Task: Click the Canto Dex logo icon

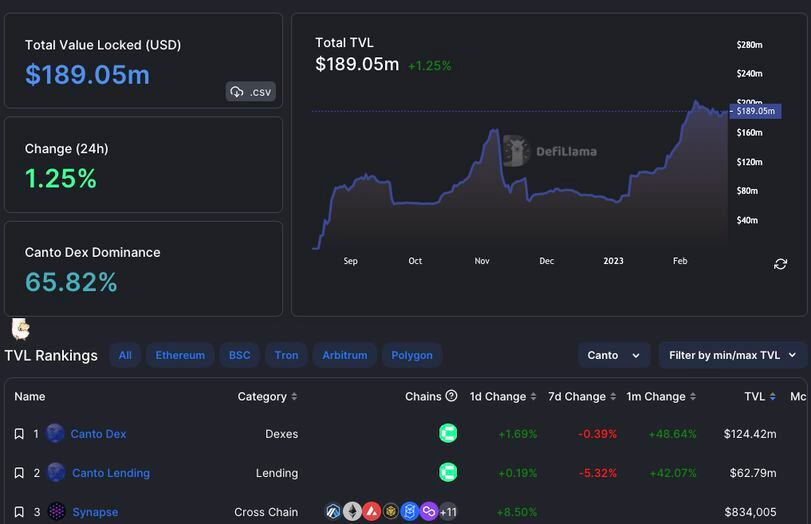Action: coord(55,433)
